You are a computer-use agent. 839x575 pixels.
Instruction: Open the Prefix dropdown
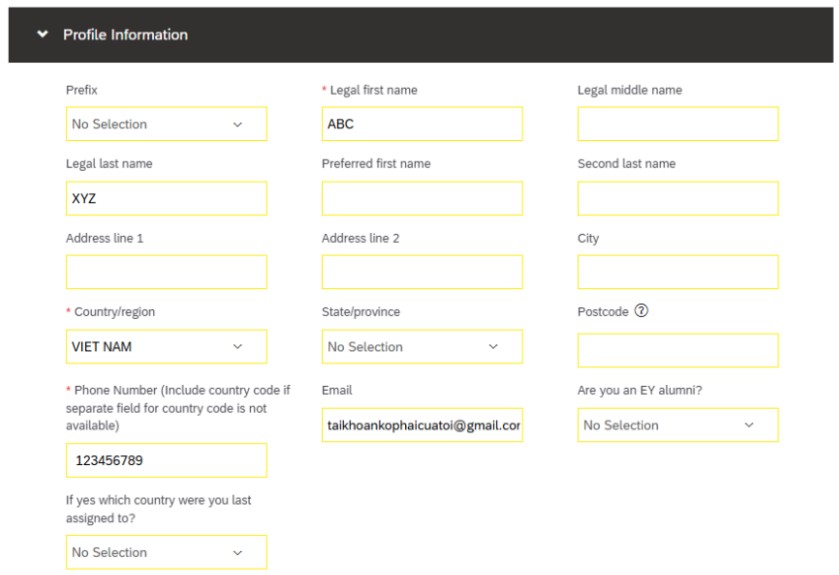click(166, 124)
